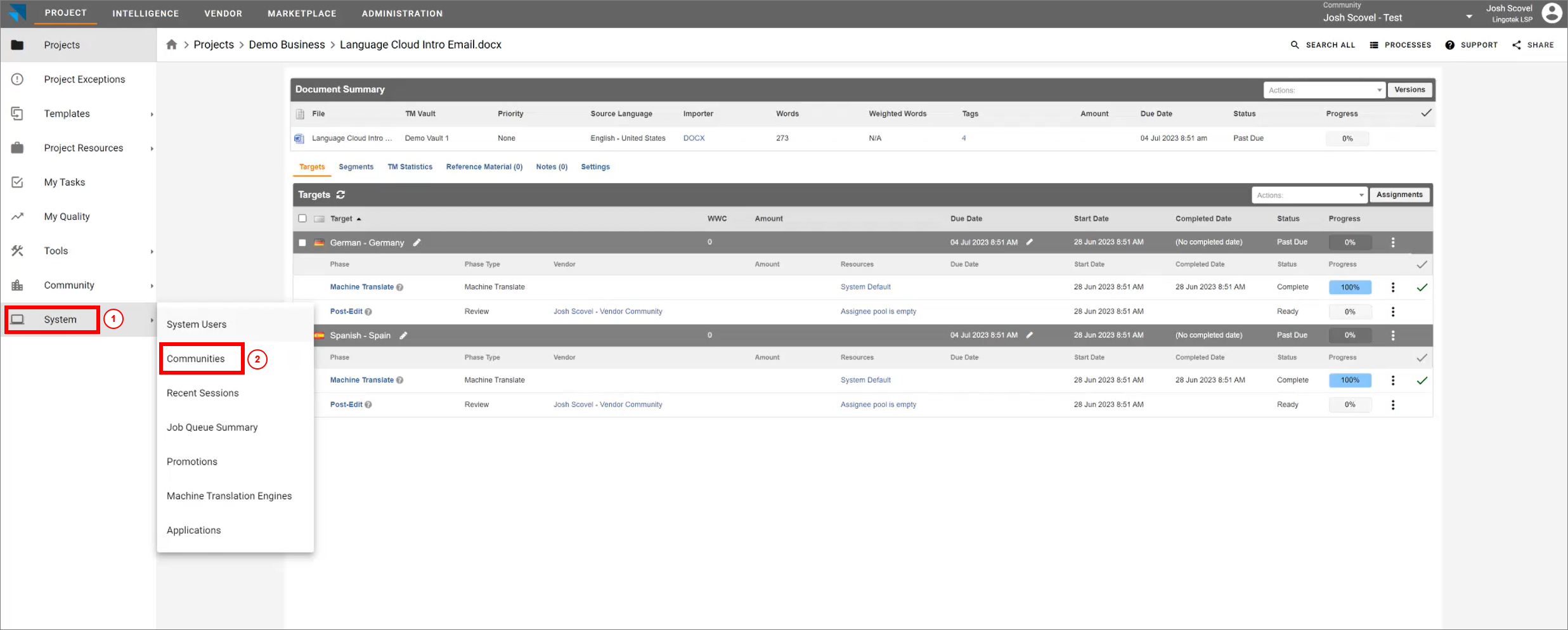1568x630 pixels.
Task: Open more options for Spanish - Spain row
Action: pos(1393,335)
